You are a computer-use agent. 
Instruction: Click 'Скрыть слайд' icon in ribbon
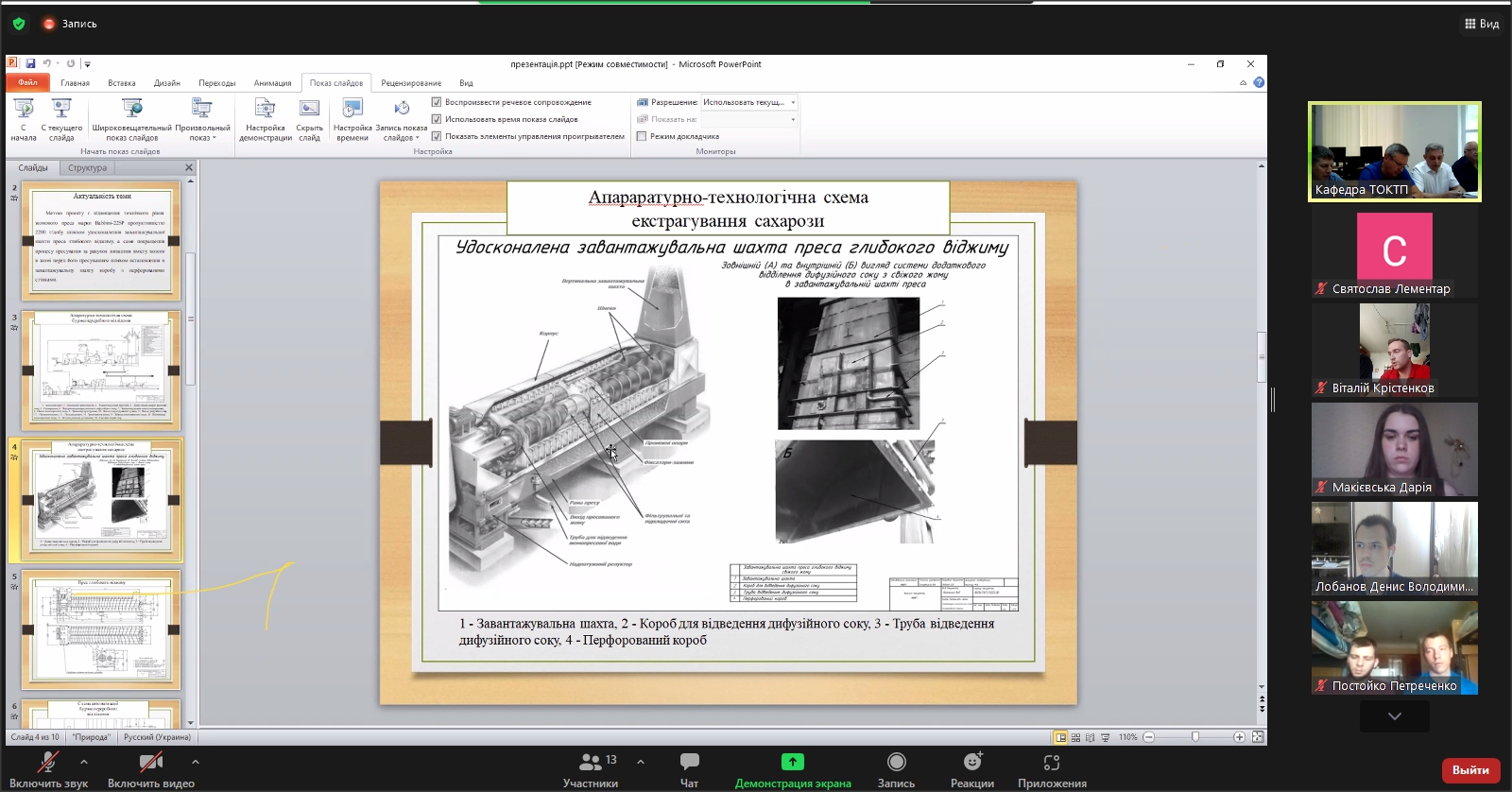click(x=309, y=110)
